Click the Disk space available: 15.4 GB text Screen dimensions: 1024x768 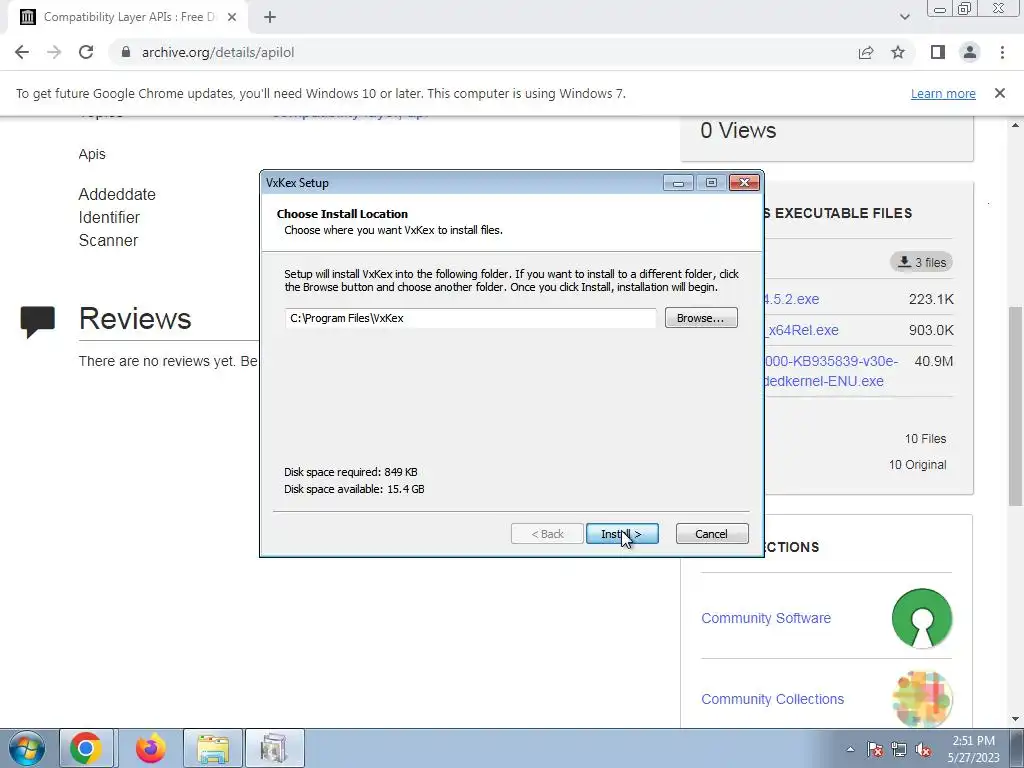[x=354, y=489]
